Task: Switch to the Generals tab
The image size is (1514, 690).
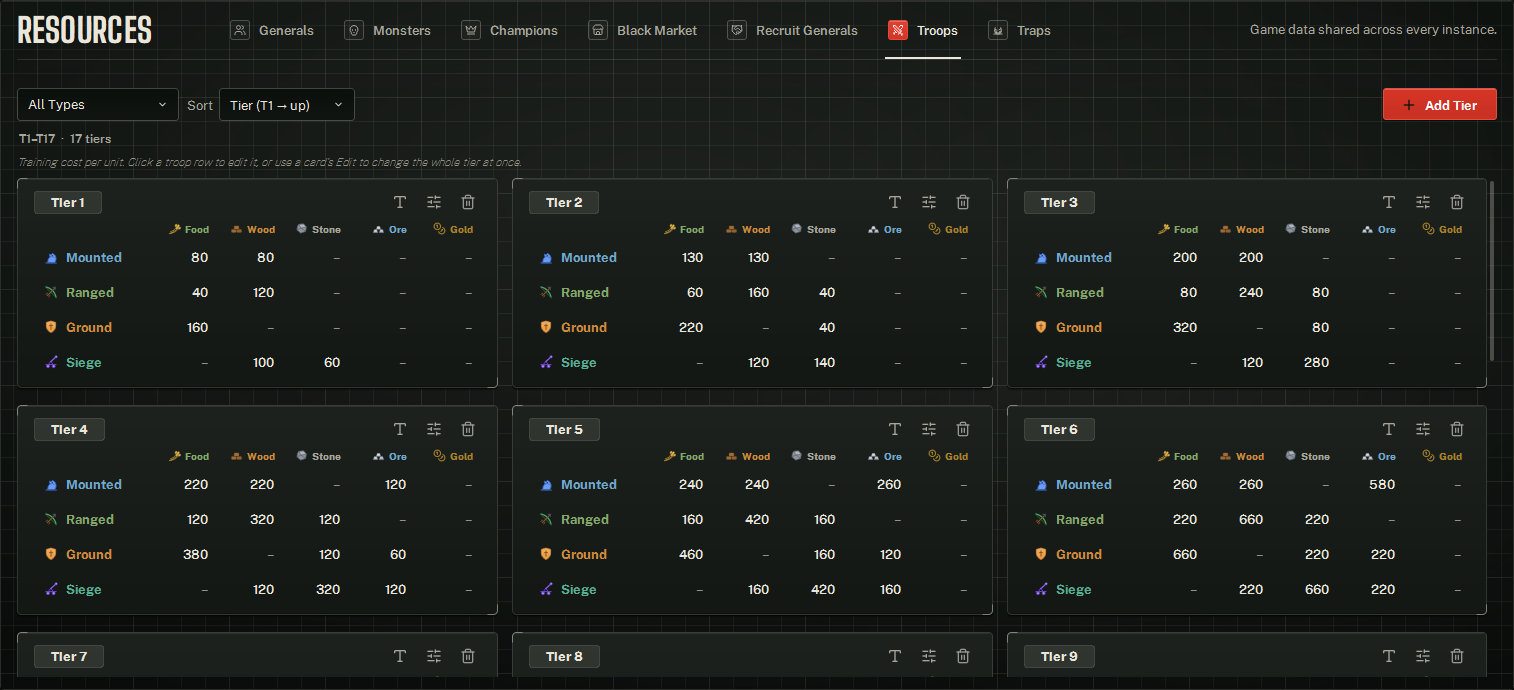Action: tap(272, 30)
